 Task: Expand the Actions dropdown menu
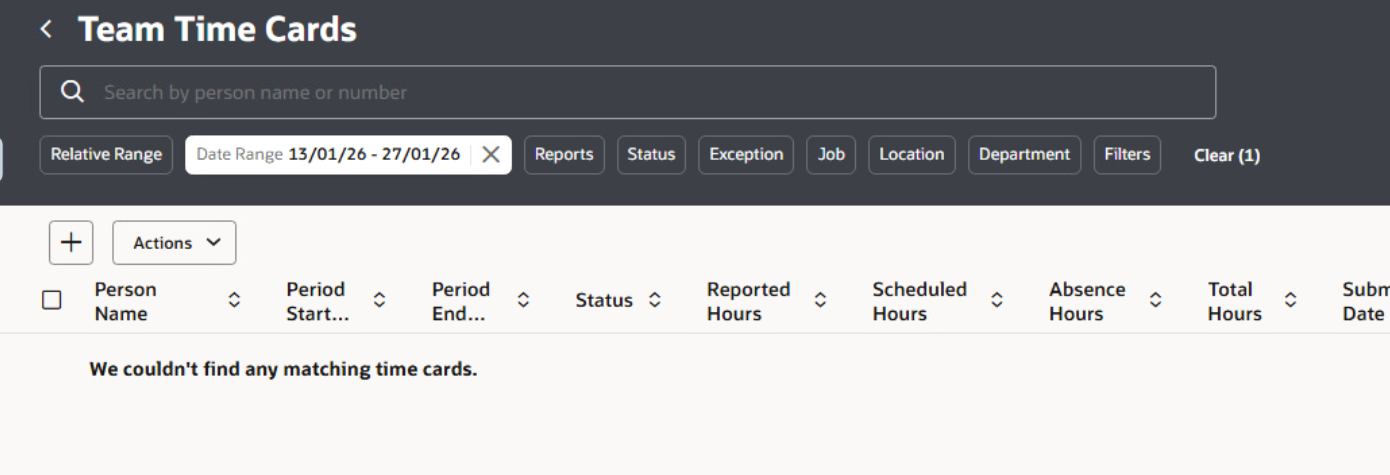click(x=174, y=243)
